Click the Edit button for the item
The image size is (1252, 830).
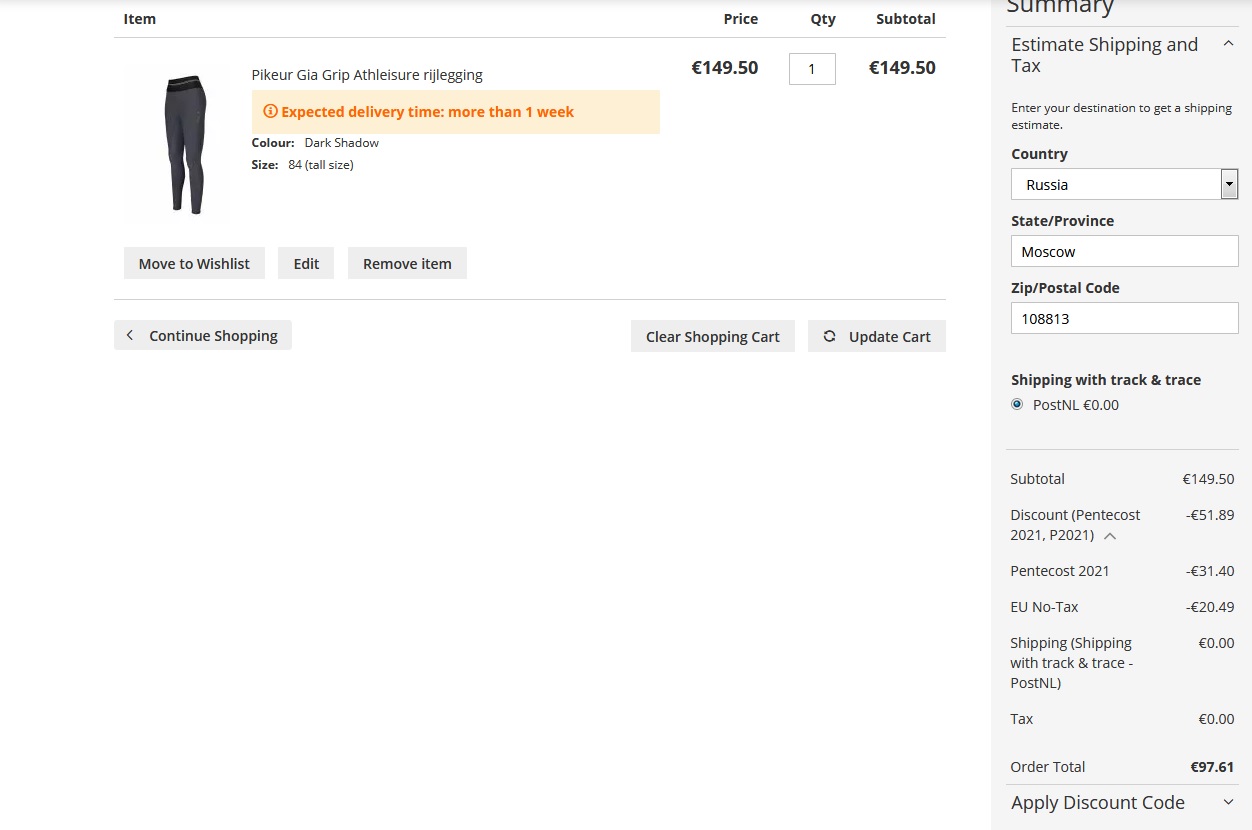pos(306,264)
